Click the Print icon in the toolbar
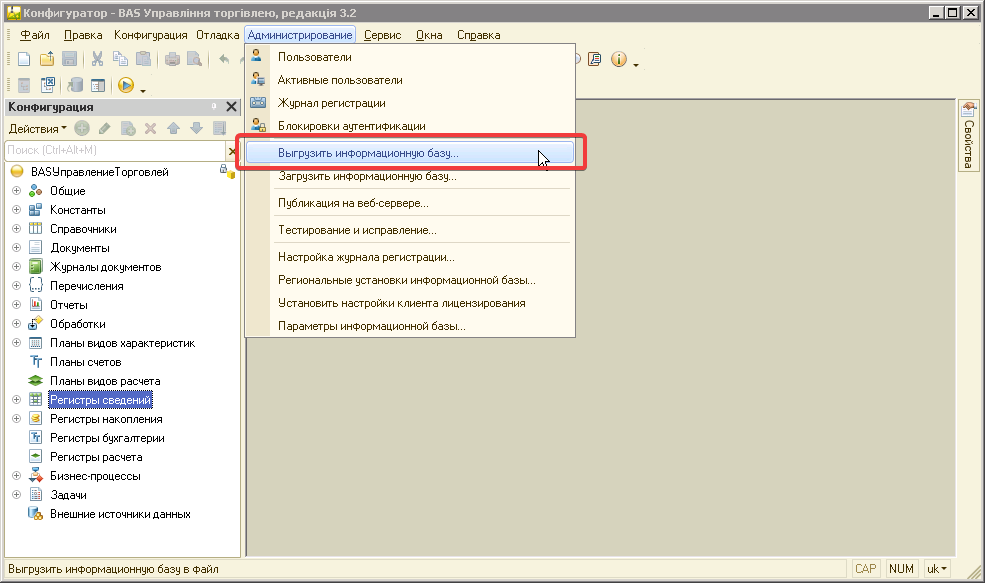 (171, 60)
